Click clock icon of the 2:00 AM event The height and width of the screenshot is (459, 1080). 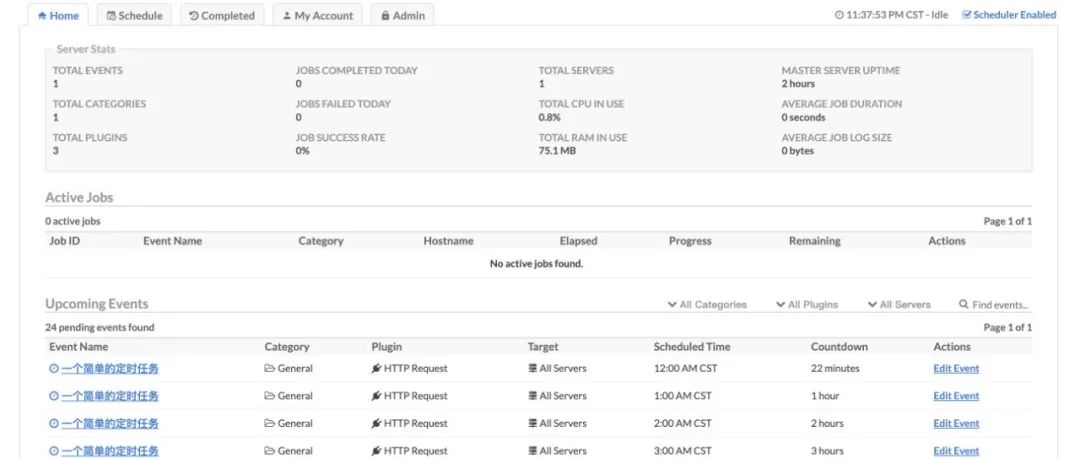point(54,424)
